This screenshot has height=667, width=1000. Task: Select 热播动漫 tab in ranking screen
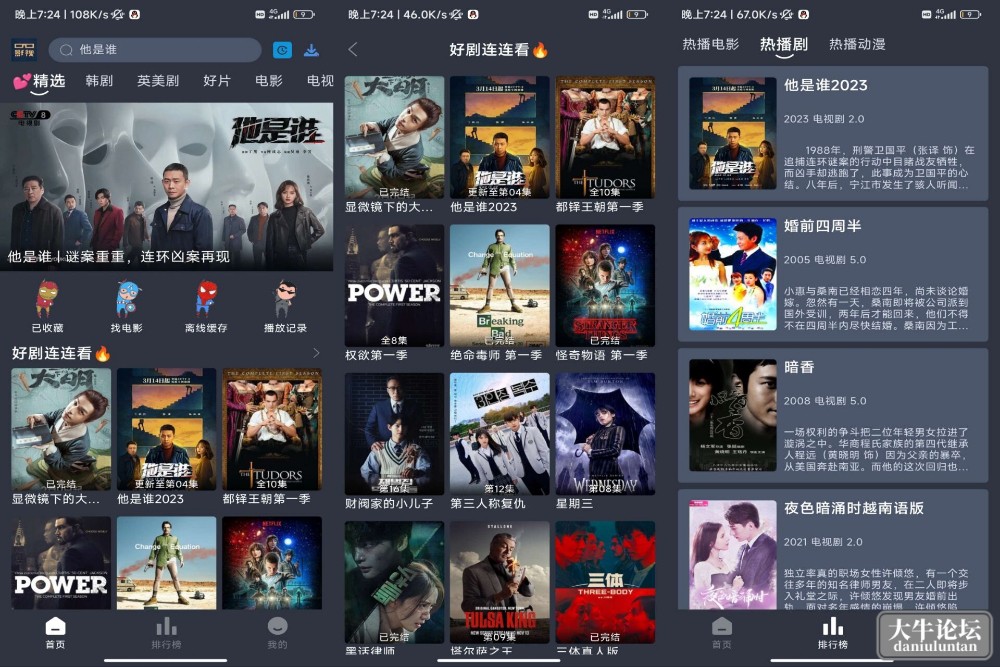[857, 44]
